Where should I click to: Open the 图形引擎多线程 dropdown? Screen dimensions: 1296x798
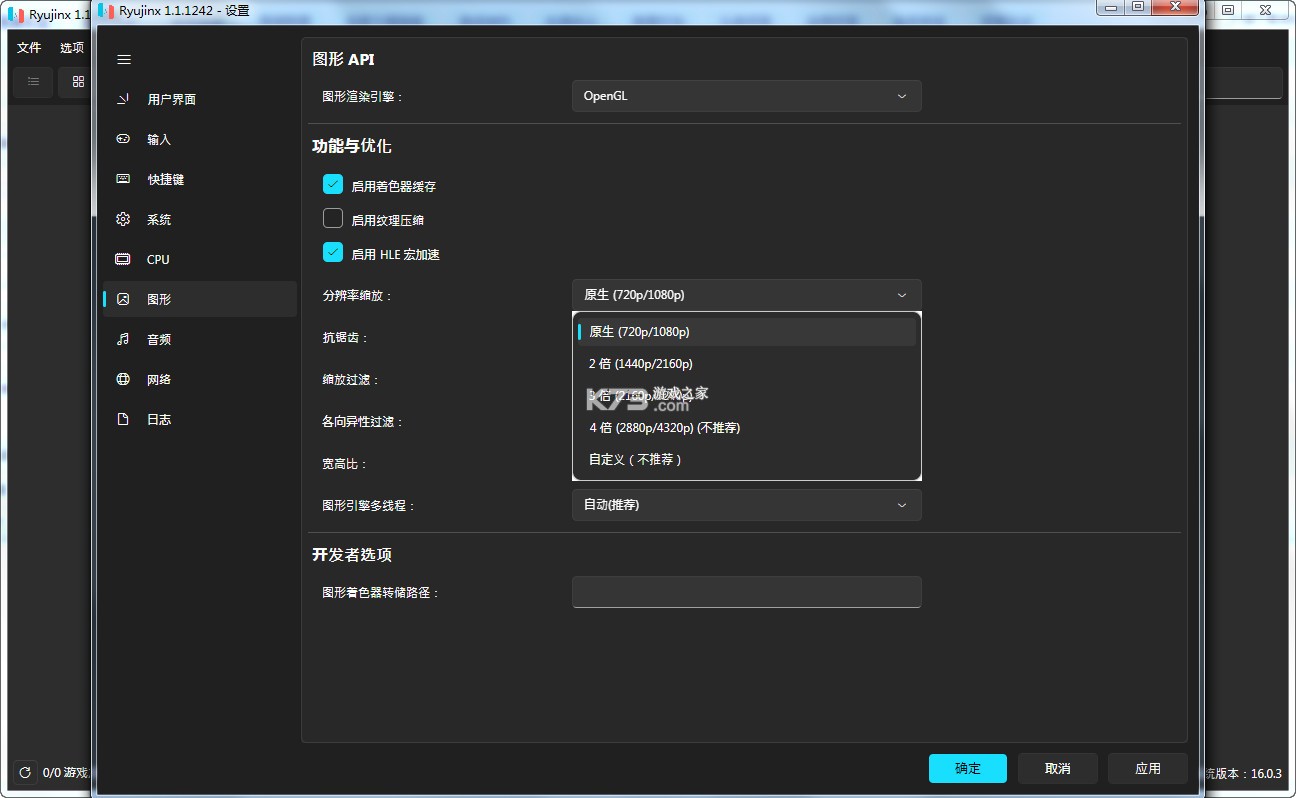[747, 505]
